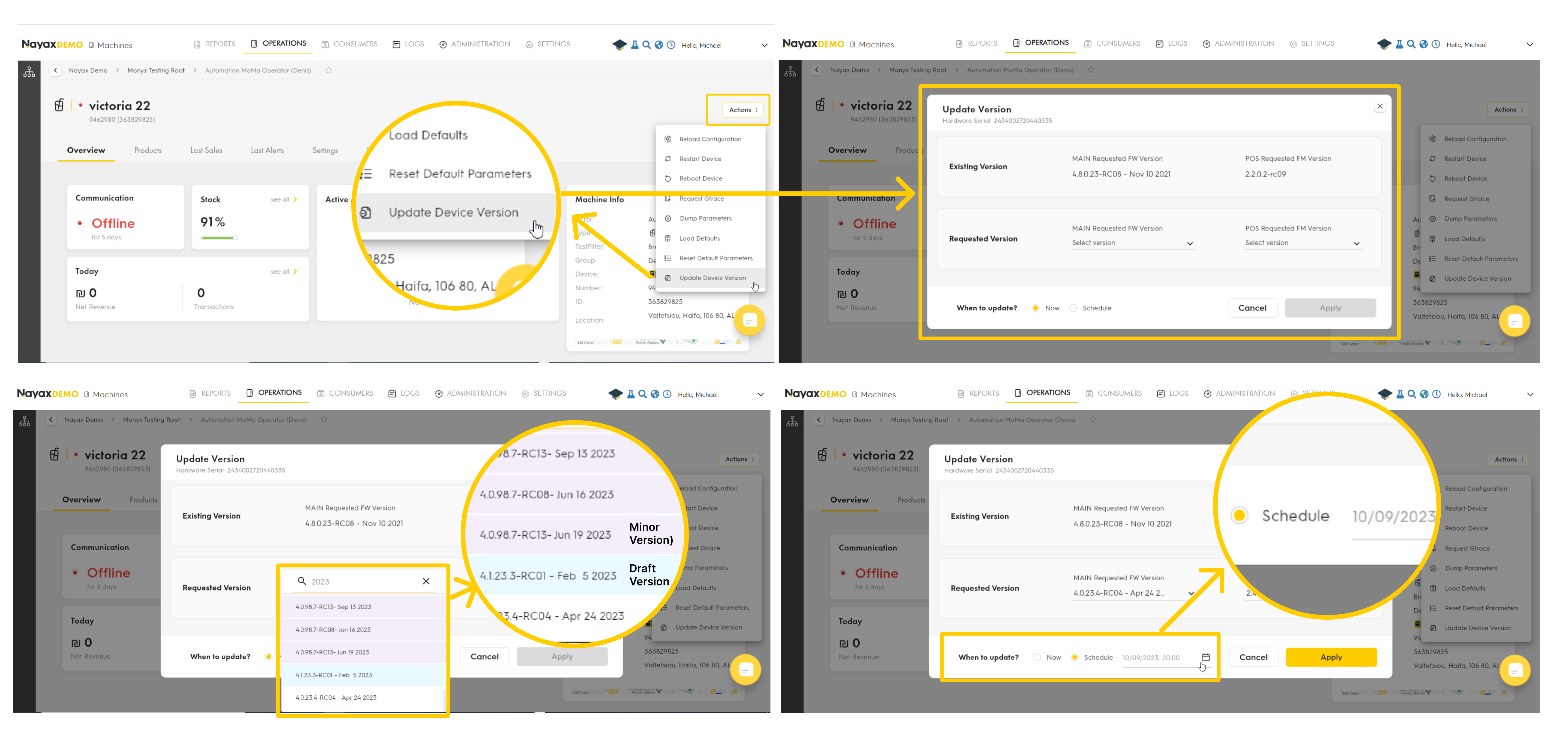Click the flask icon in bottom-right screenshot header
The width and height of the screenshot is (1568, 744).
click(x=1400, y=394)
